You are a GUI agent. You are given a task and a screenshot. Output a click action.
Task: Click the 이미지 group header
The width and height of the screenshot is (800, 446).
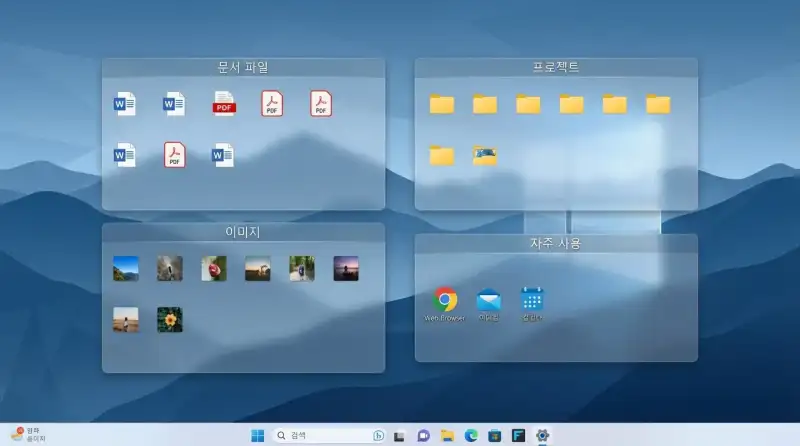[243, 232]
